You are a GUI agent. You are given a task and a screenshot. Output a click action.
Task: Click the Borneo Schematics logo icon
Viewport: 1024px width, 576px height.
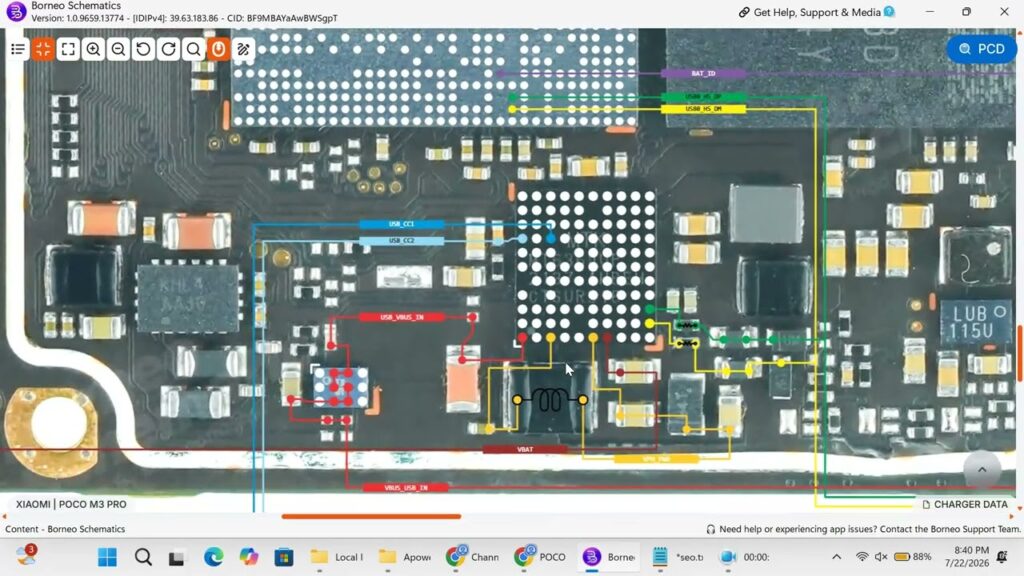click(16, 11)
